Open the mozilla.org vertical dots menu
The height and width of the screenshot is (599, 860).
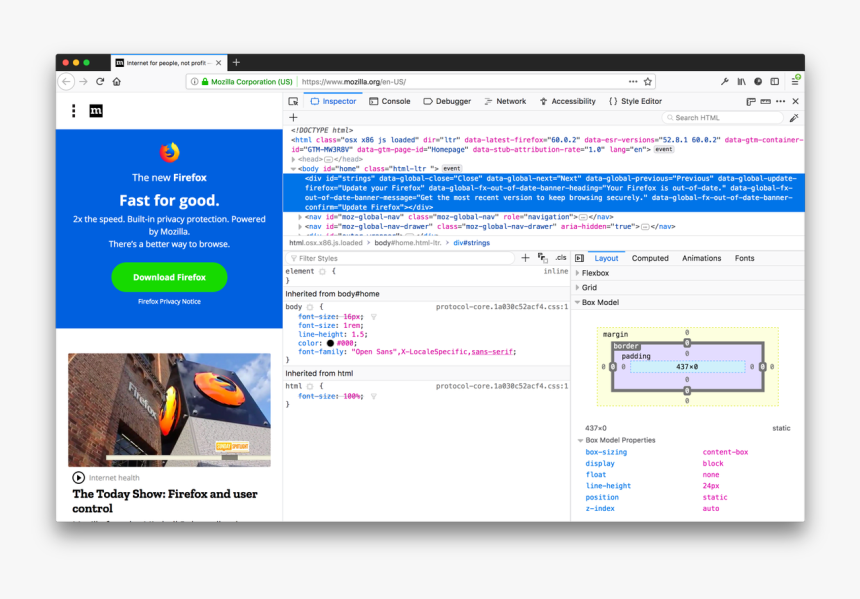(73, 111)
